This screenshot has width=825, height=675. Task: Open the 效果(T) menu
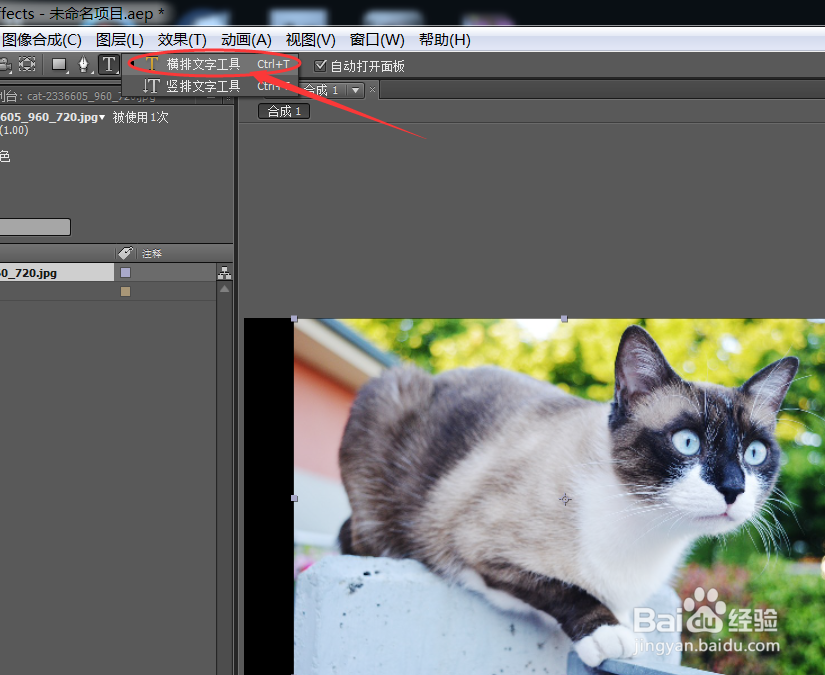click(x=182, y=40)
